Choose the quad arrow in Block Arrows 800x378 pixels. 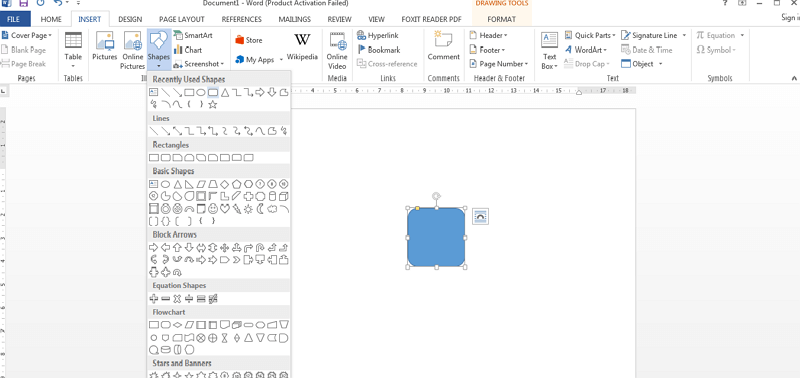[224, 248]
